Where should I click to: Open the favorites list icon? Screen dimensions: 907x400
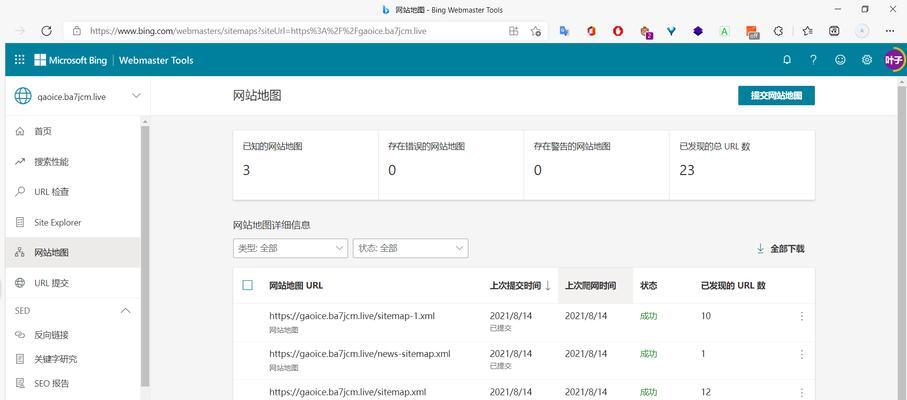(x=808, y=31)
